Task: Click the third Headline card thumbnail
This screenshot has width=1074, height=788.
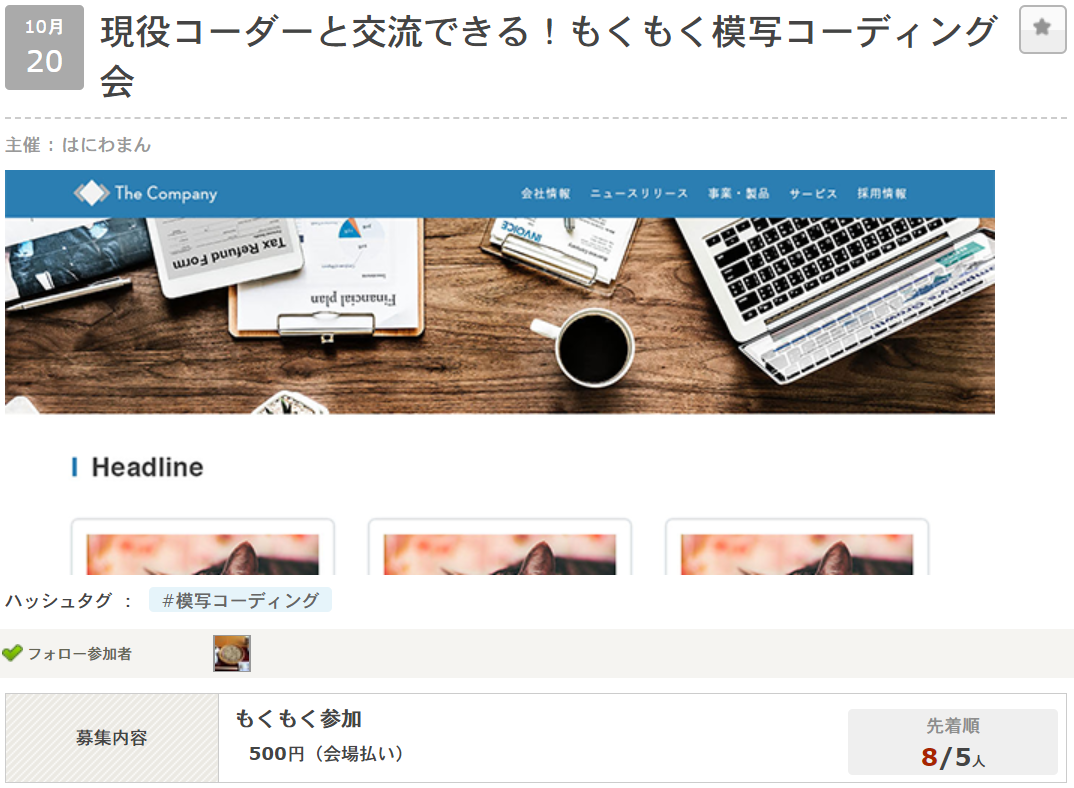Action: [x=797, y=554]
